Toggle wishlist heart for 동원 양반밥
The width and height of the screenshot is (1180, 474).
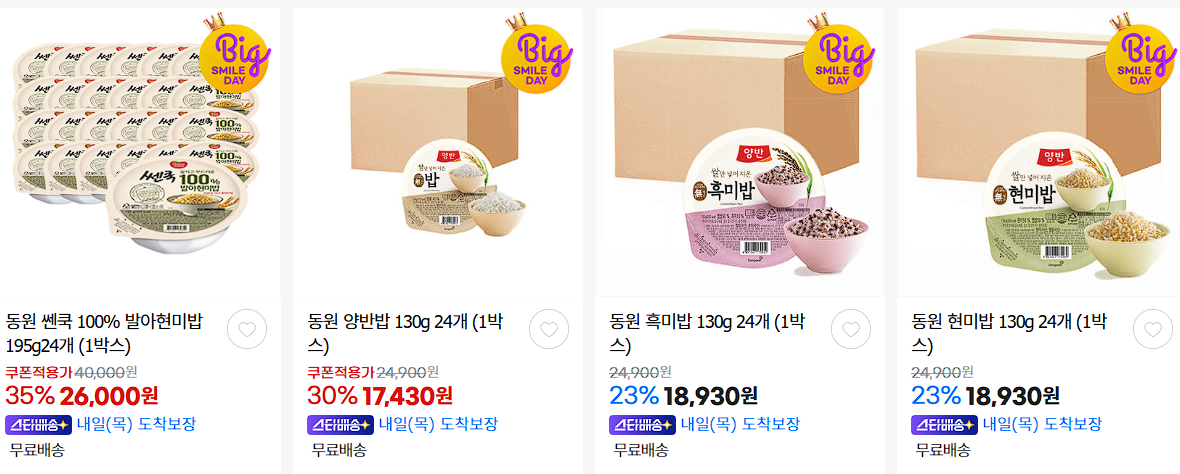pyautogui.click(x=549, y=329)
